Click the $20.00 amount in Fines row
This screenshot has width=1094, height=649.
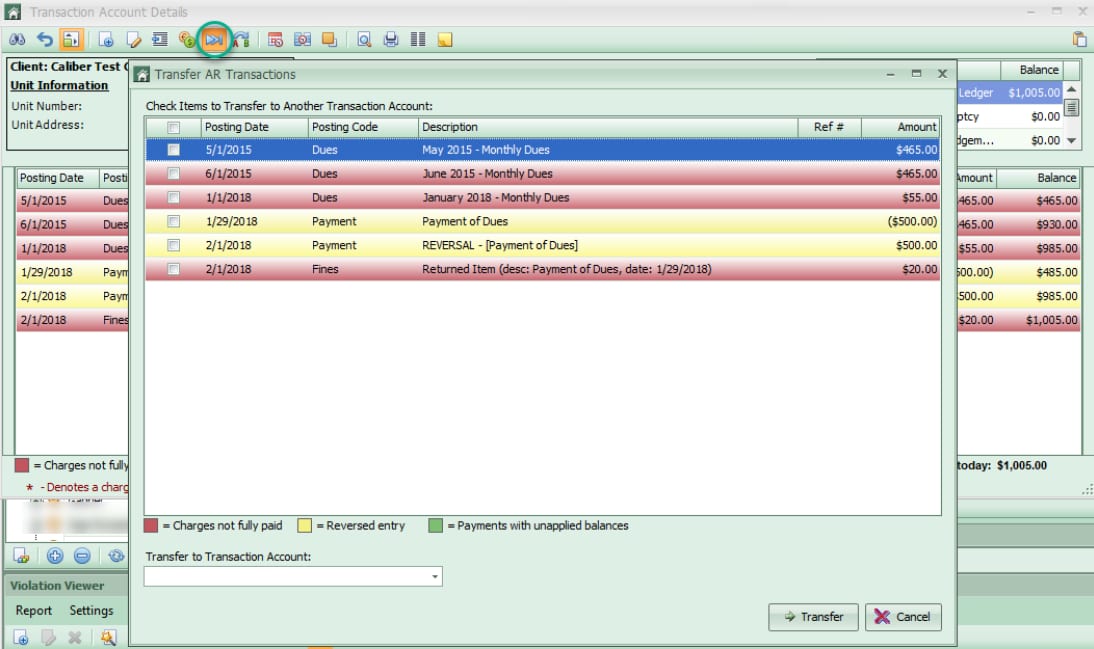(x=920, y=269)
